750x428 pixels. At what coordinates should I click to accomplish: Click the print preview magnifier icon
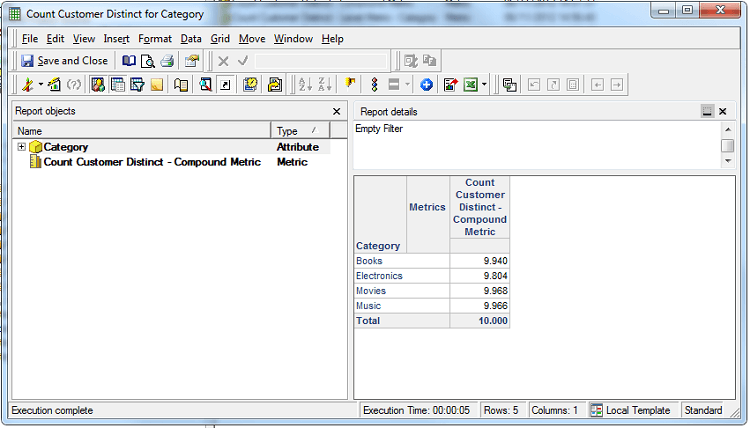(148, 61)
